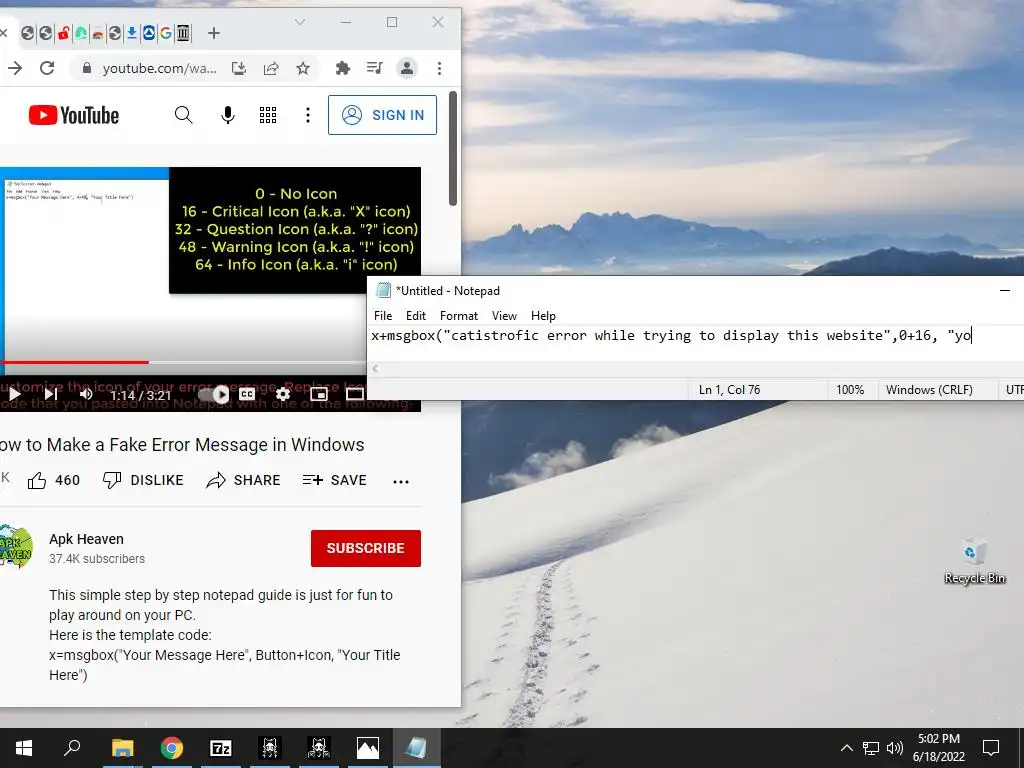Image resolution: width=1024 pixels, height=768 pixels.
Task: Click the SIGN IN button
Action: (382, 115)
